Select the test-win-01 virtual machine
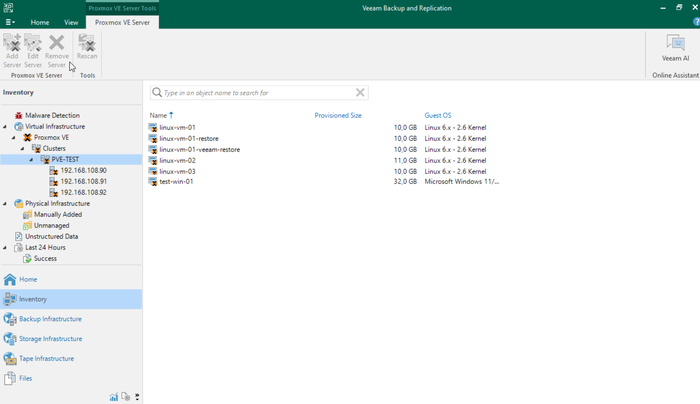 pos(176,182)
